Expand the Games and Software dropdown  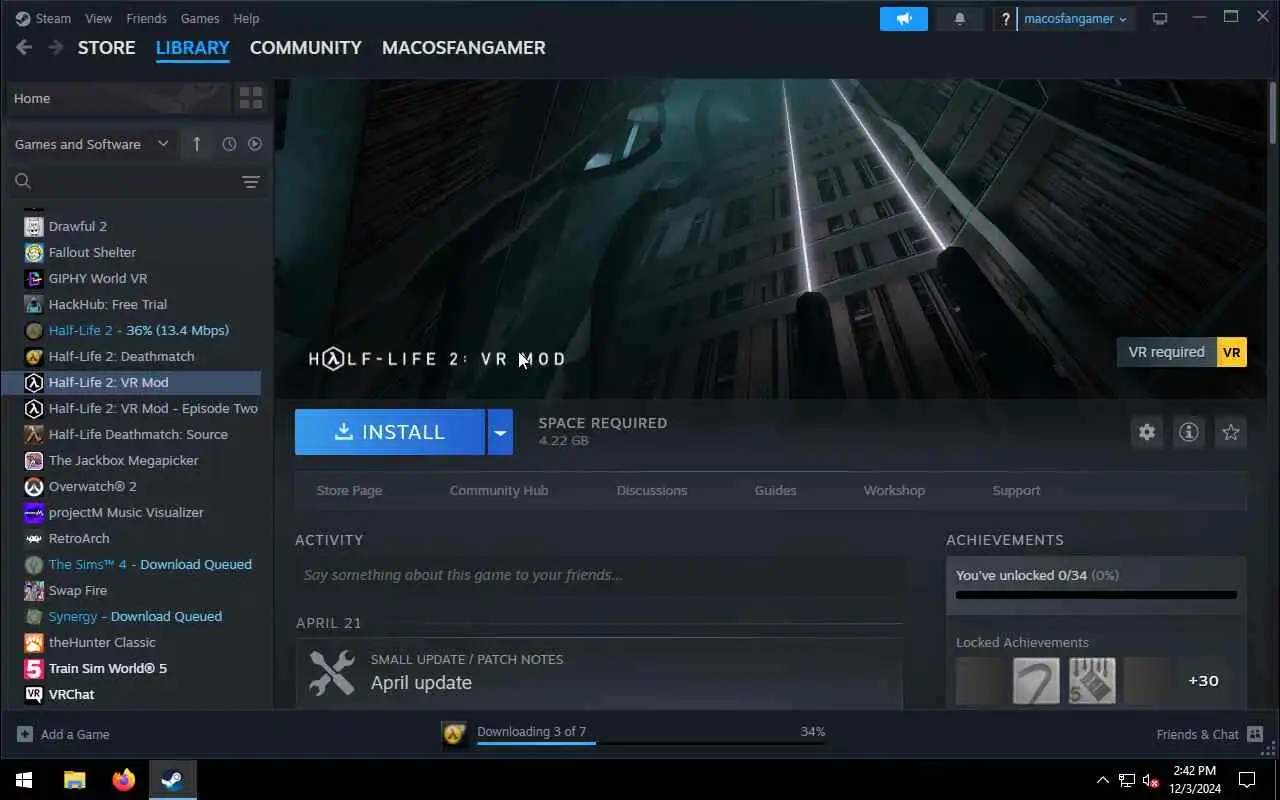point(92,144)
